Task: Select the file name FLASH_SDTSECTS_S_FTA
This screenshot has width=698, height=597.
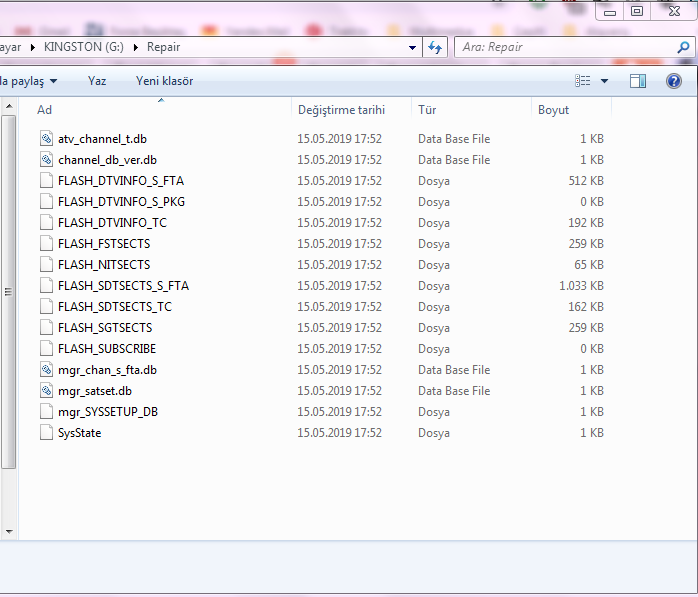Action: pos(123,285)
